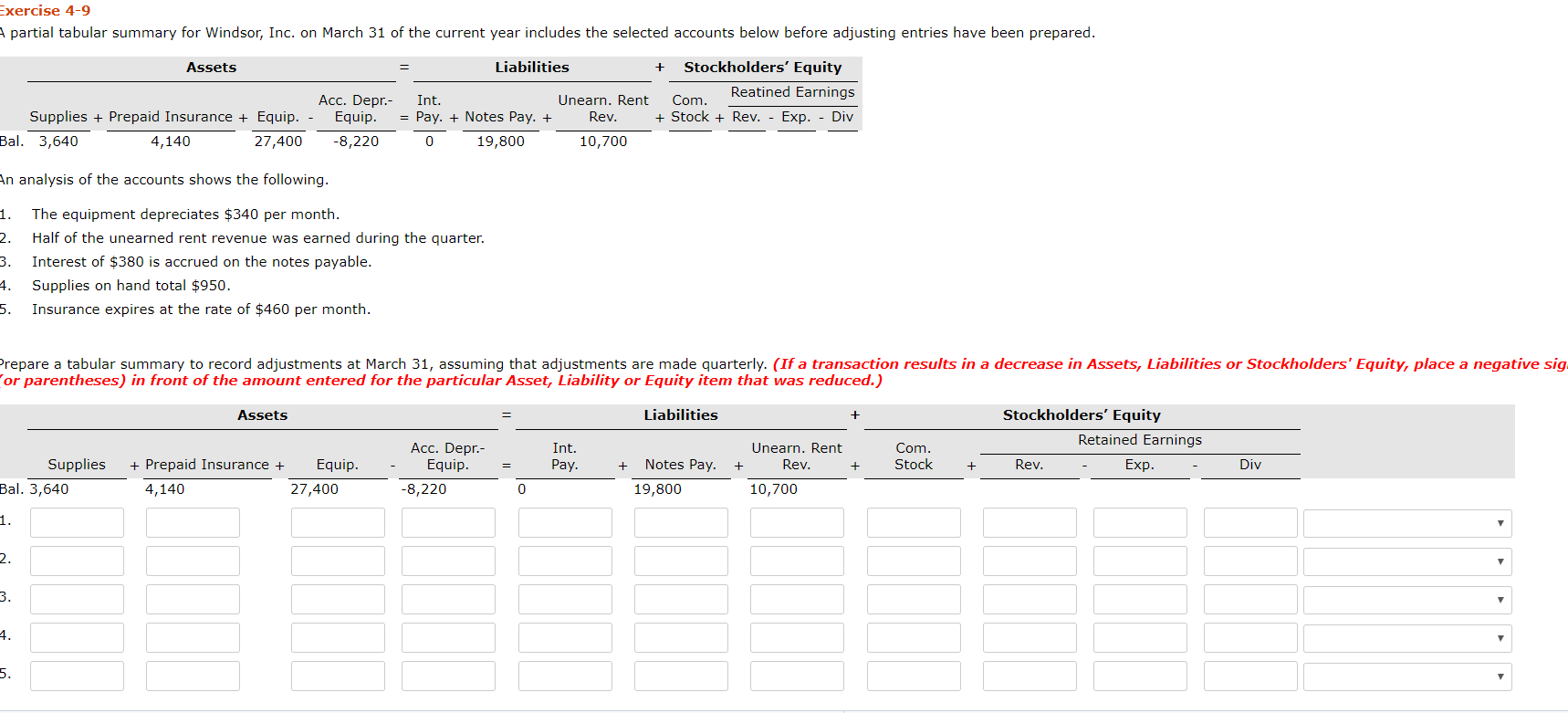Click the Exp. input field in row 2

[1140, 561]
